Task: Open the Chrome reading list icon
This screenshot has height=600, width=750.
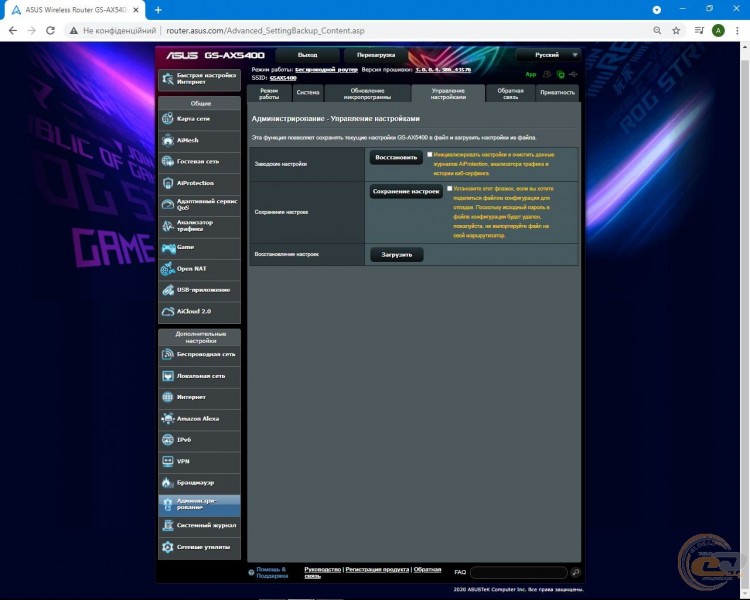Action: [699, 31]
